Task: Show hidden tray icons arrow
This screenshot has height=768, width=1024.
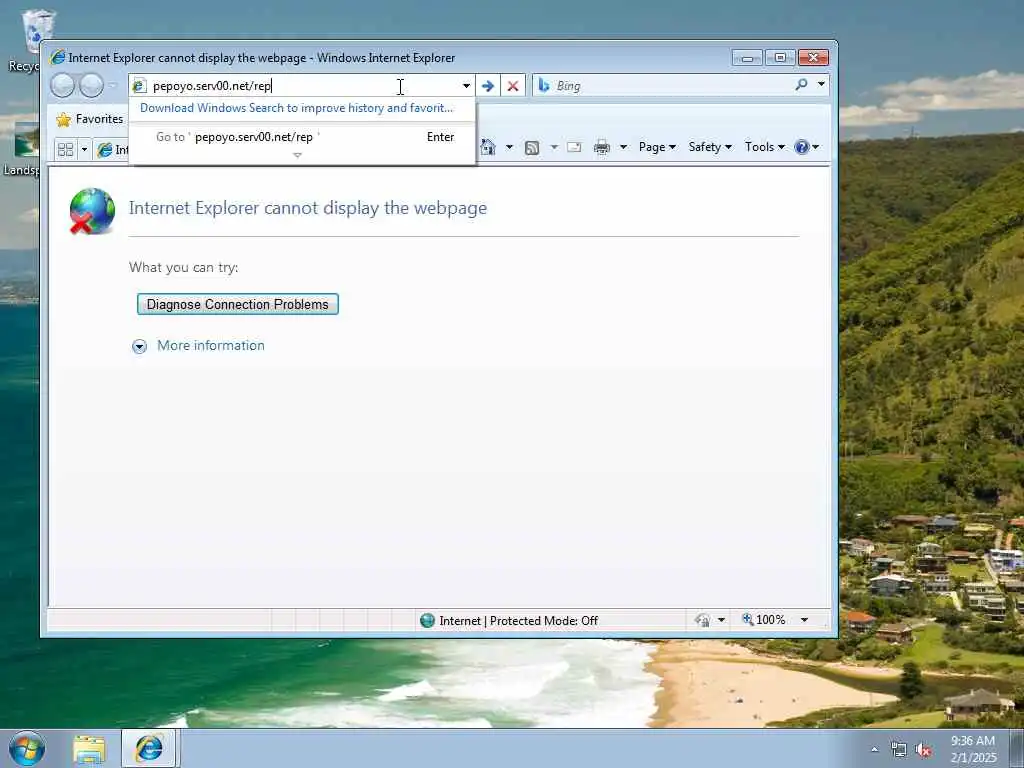Action: (x=874, y=750)
